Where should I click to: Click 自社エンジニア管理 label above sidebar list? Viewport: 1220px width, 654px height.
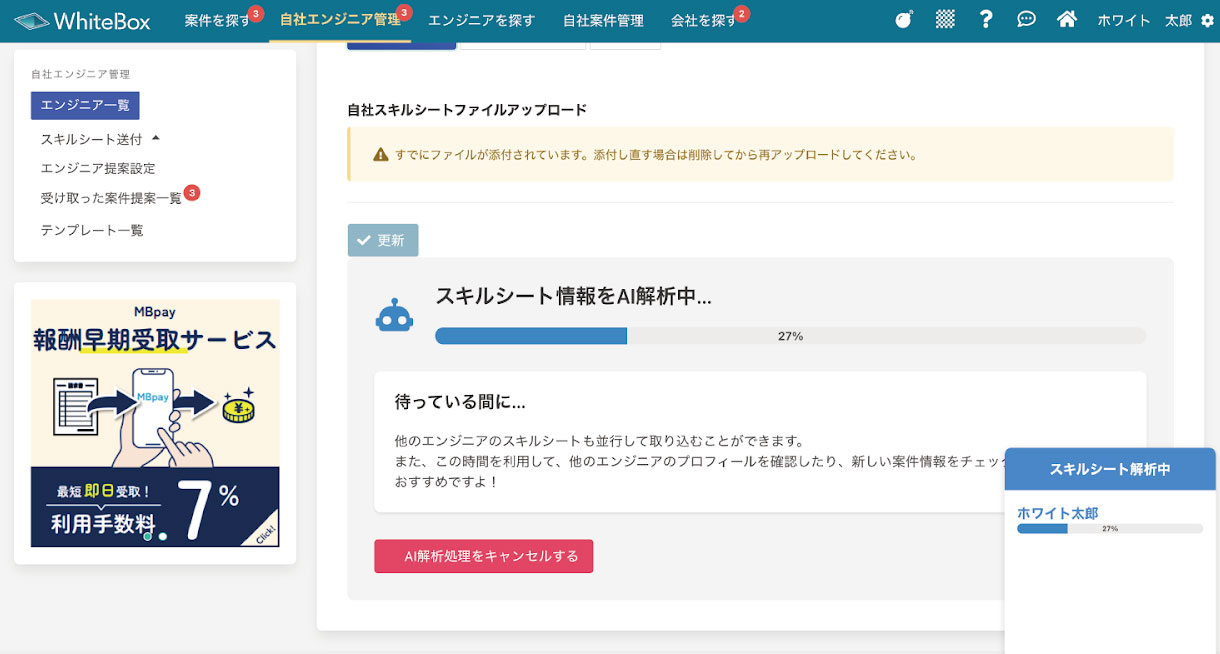[x=80, y=74]
